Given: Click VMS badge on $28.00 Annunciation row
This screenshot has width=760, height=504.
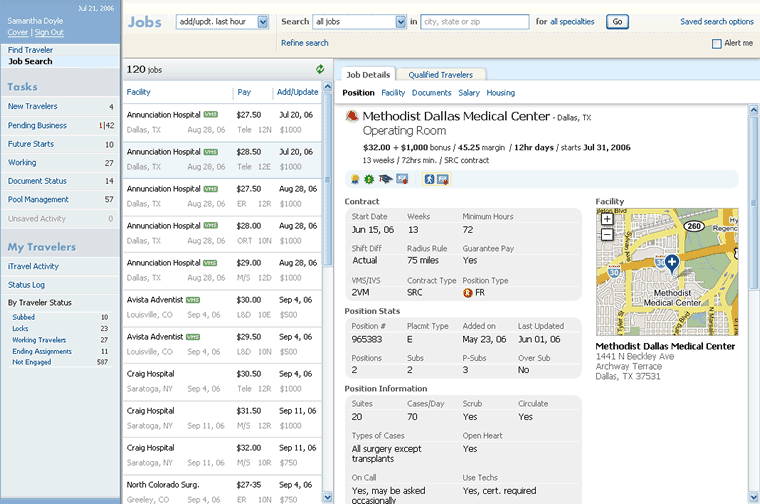Looking at the screenshot, I should pos(210,225).
